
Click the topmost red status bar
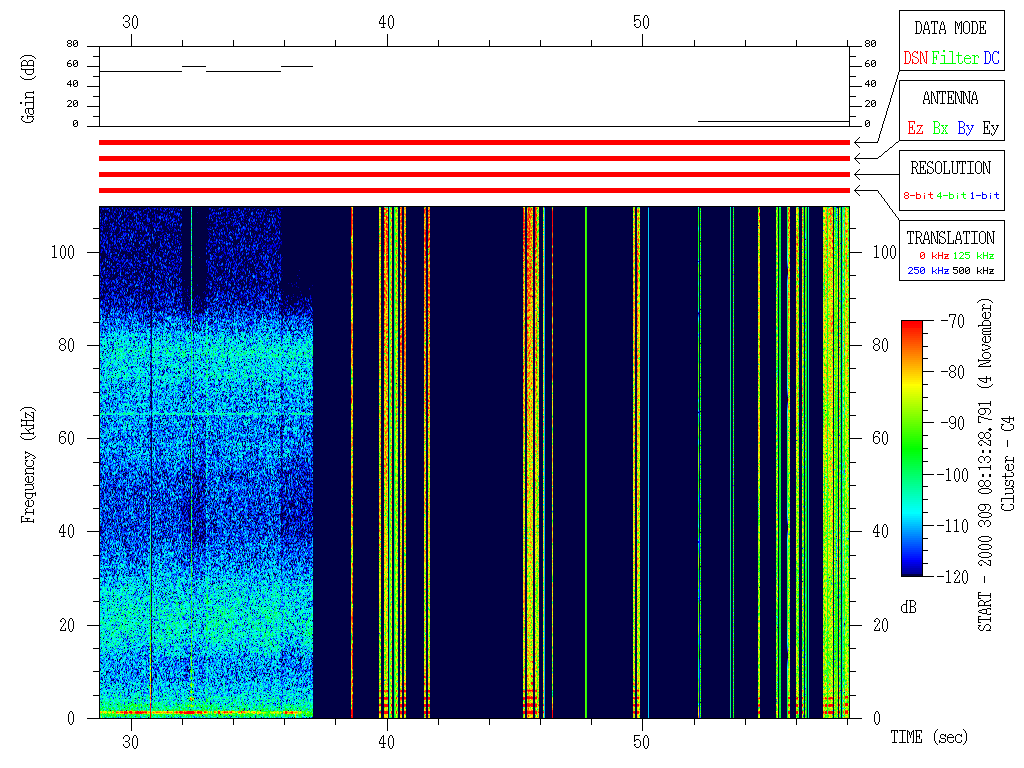click(474, 143)
